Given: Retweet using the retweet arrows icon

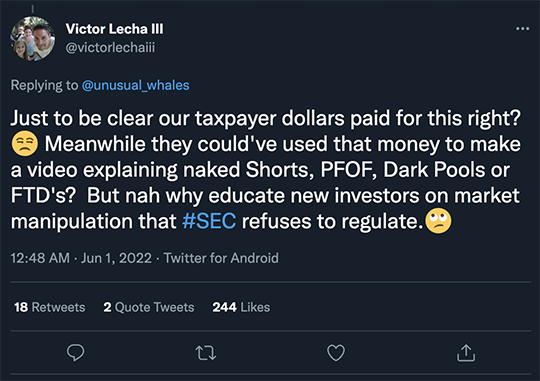Looking at the screenshot, I should tap(206, 353).
